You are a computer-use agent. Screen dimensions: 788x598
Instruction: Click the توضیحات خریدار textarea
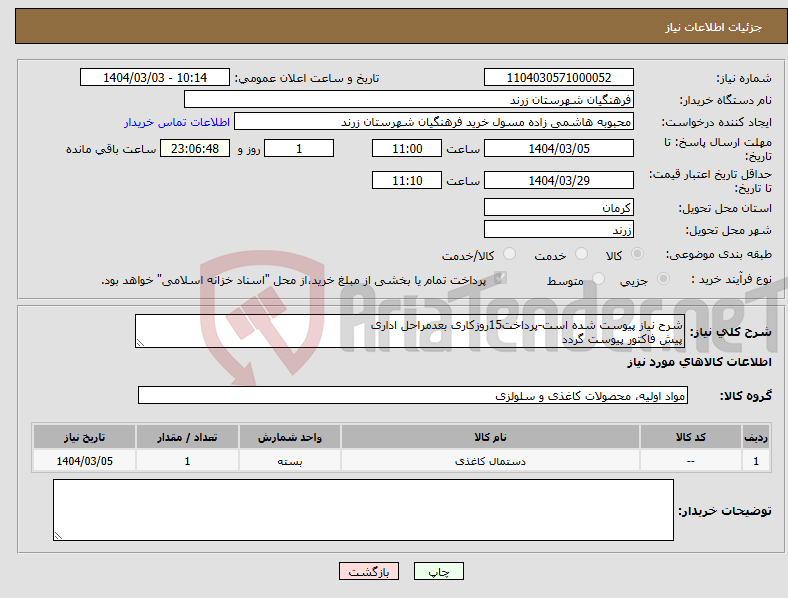363,510
